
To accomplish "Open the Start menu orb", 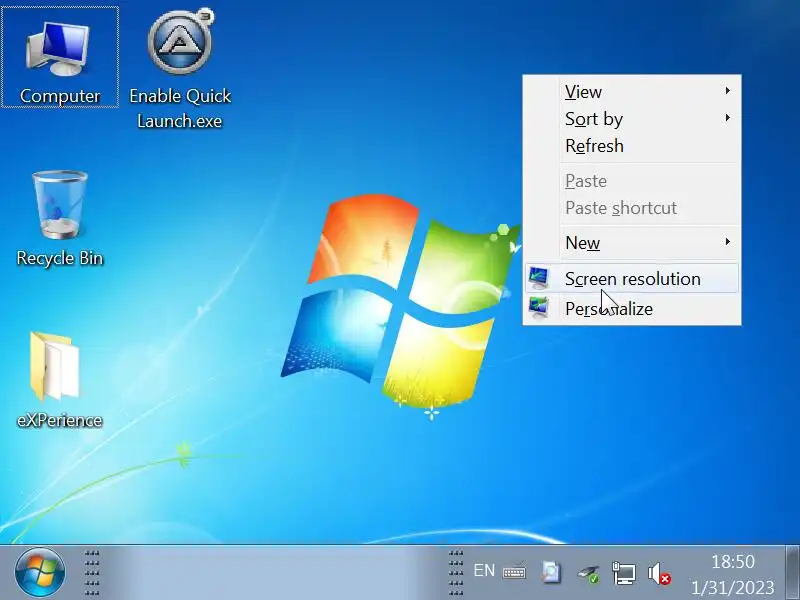I will coord(40,572).
